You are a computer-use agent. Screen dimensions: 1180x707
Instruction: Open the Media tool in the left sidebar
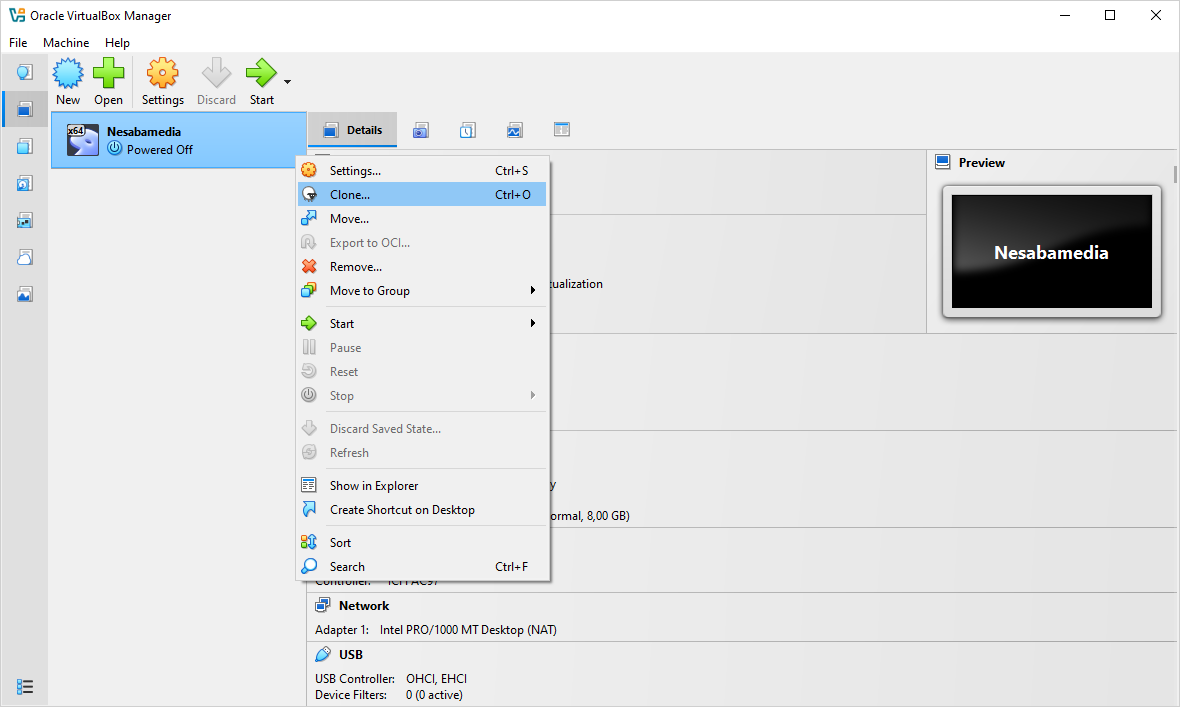pyautogui.click(x=25, y=183)
